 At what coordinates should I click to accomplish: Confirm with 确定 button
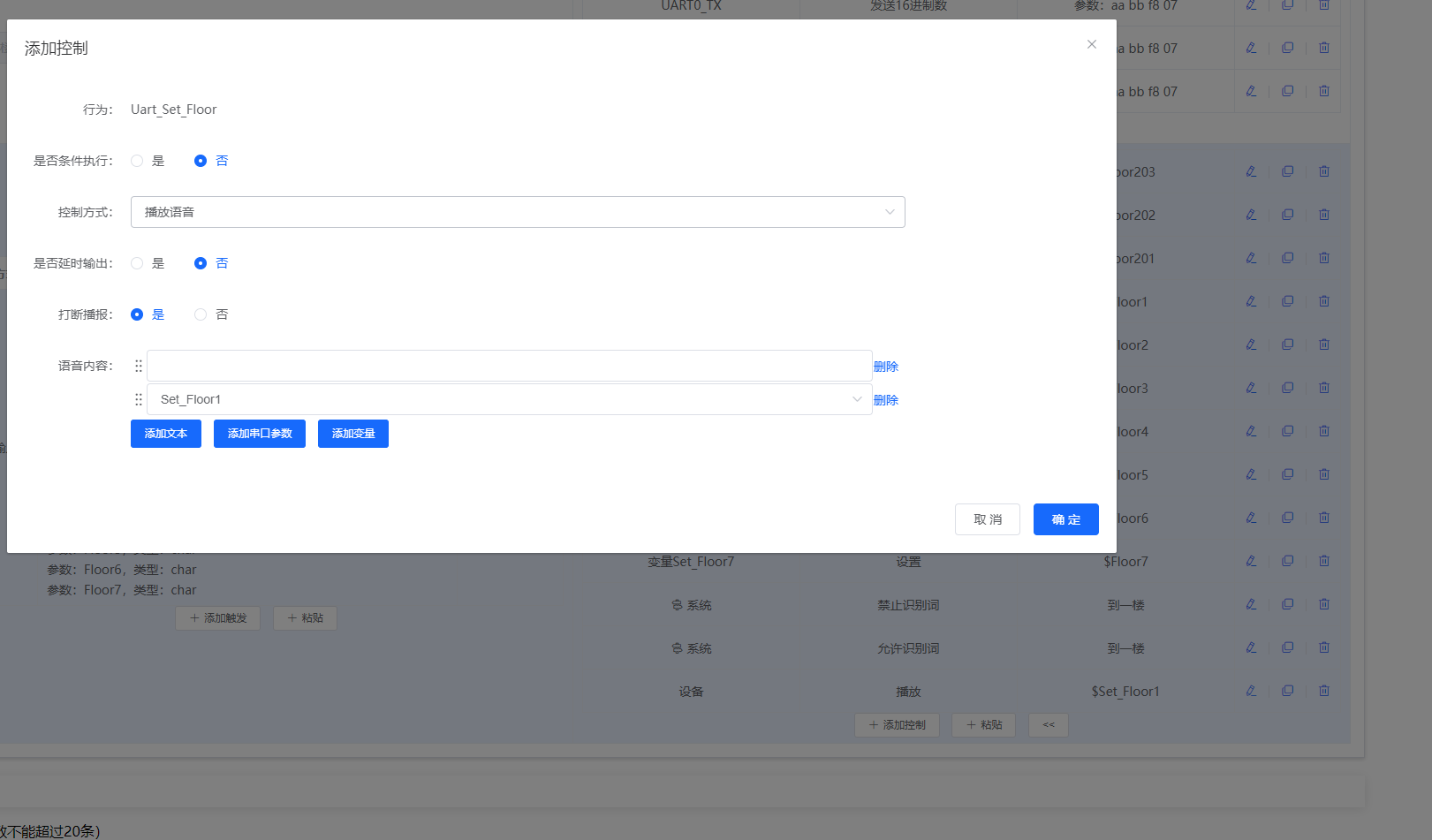tap(1065, 519)
